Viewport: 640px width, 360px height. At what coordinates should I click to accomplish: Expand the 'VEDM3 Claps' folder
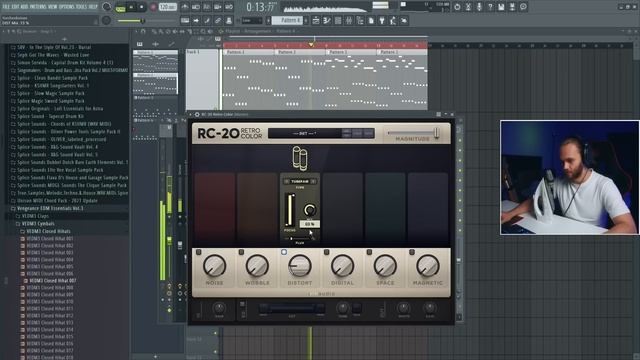[35, 216]
